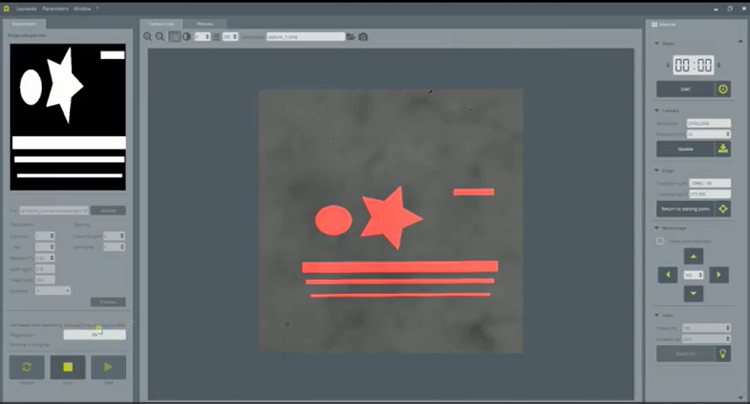Click Return to starting point button
Screen dimensions: 750x404
click(x=685, y=209)
